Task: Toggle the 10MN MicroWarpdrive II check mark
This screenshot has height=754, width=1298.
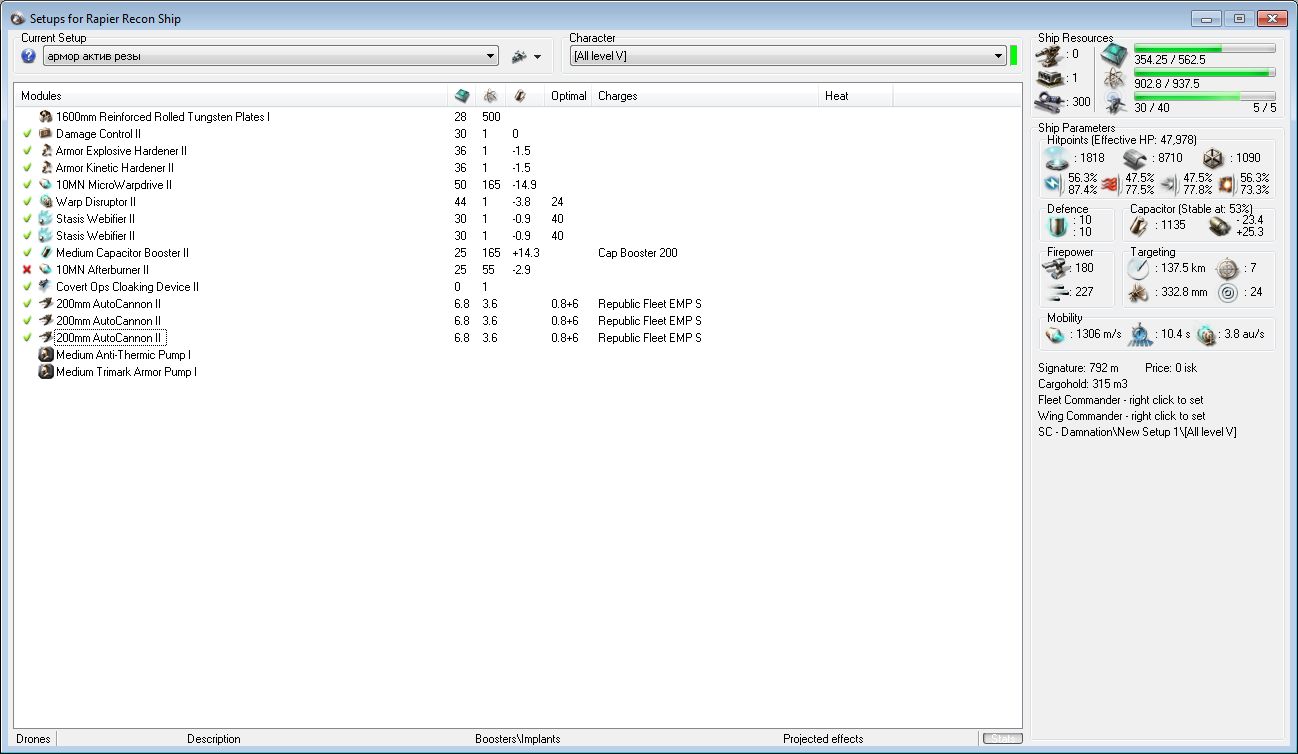Action: (x=27, y=185)
